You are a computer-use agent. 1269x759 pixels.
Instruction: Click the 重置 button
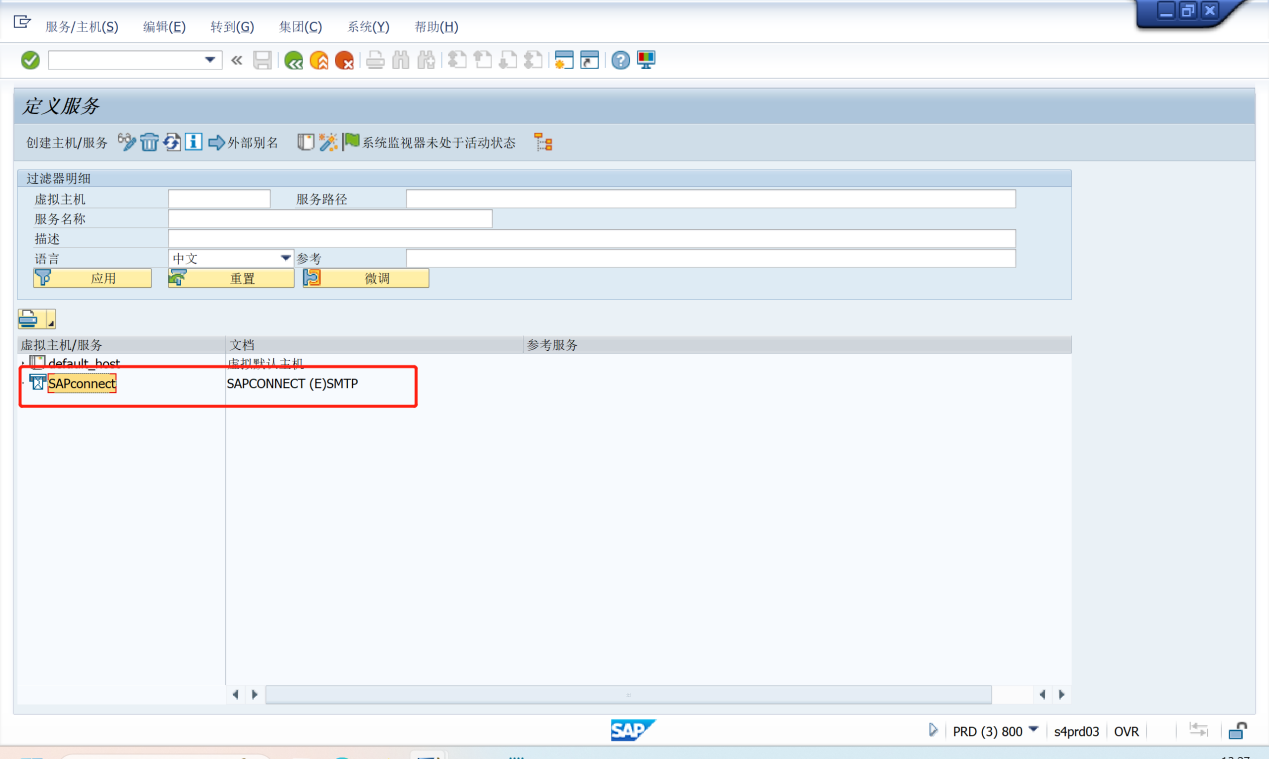231,278
